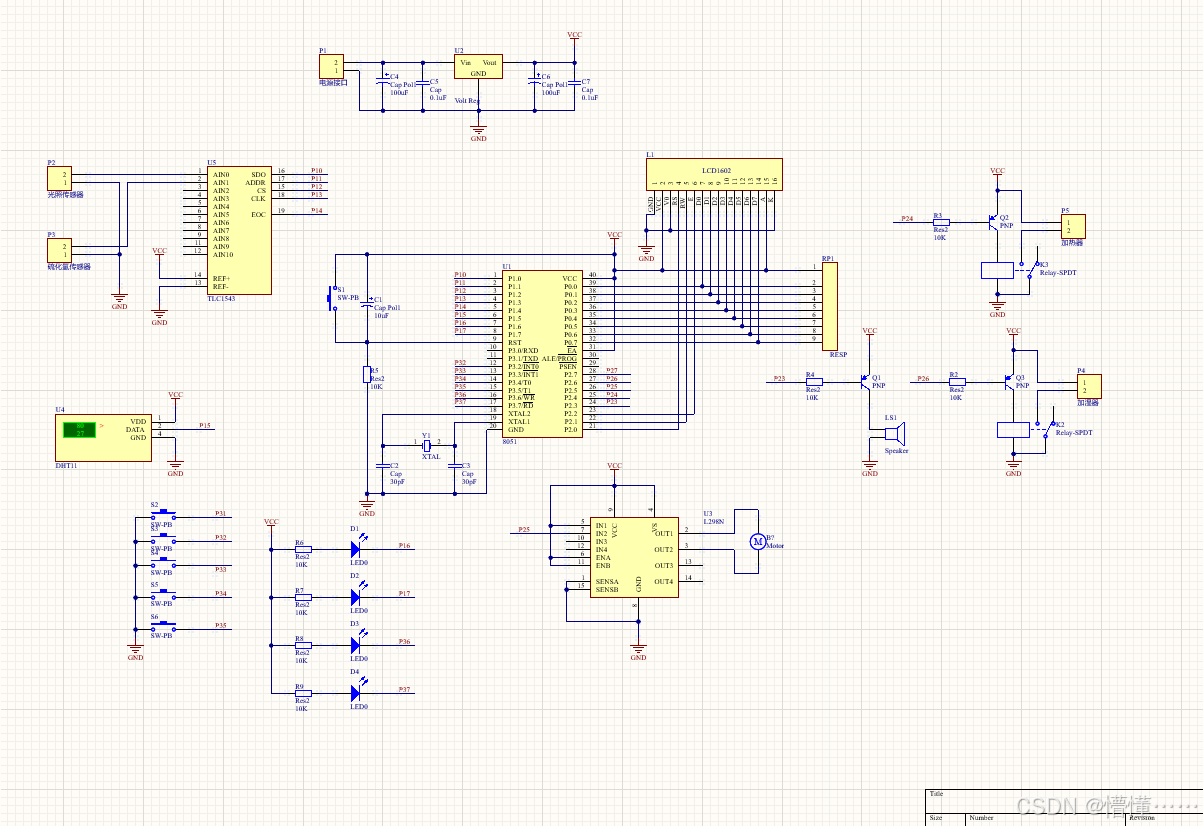Select the U2 voltage regulator component

[x=478, y=67]
